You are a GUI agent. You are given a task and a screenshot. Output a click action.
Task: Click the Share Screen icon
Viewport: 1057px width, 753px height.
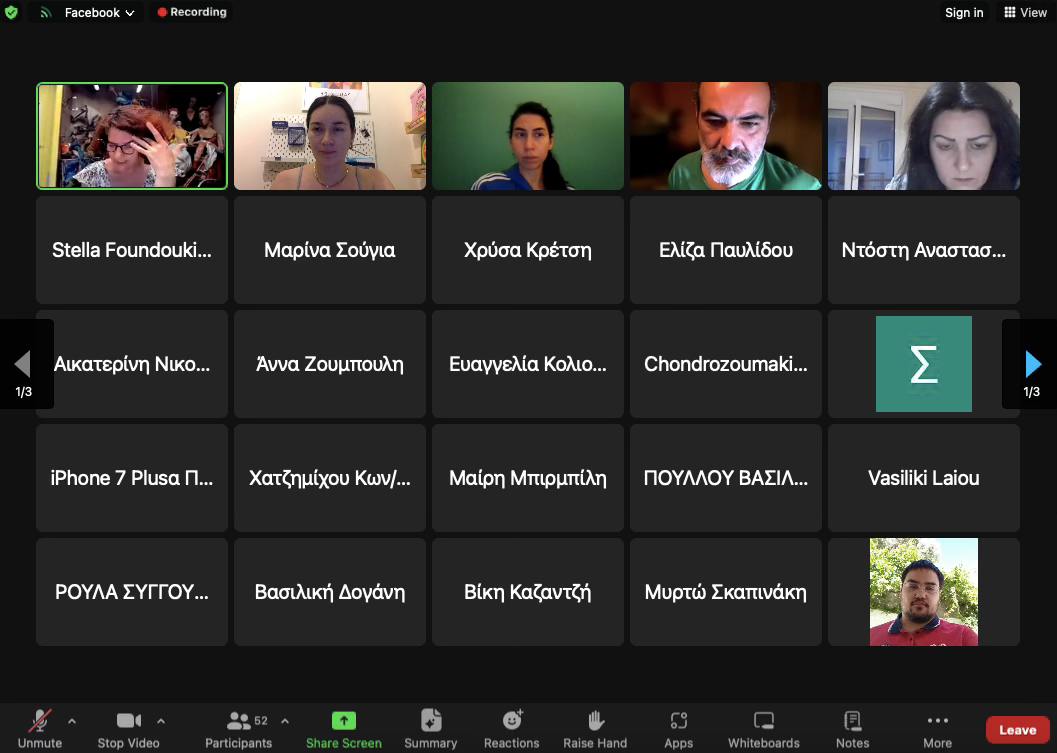(x=343, y=721)
